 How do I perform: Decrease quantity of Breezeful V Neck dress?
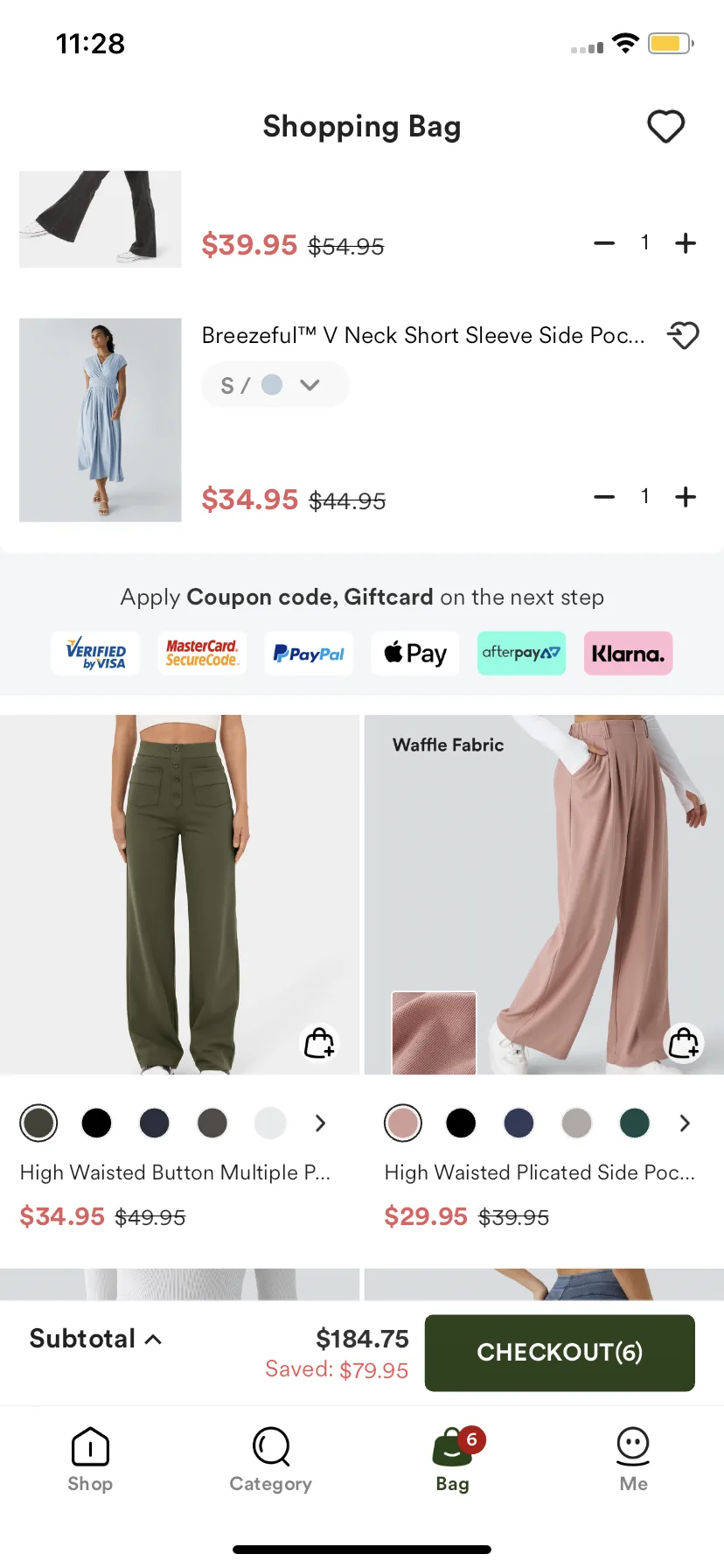[x=604, y=497]
